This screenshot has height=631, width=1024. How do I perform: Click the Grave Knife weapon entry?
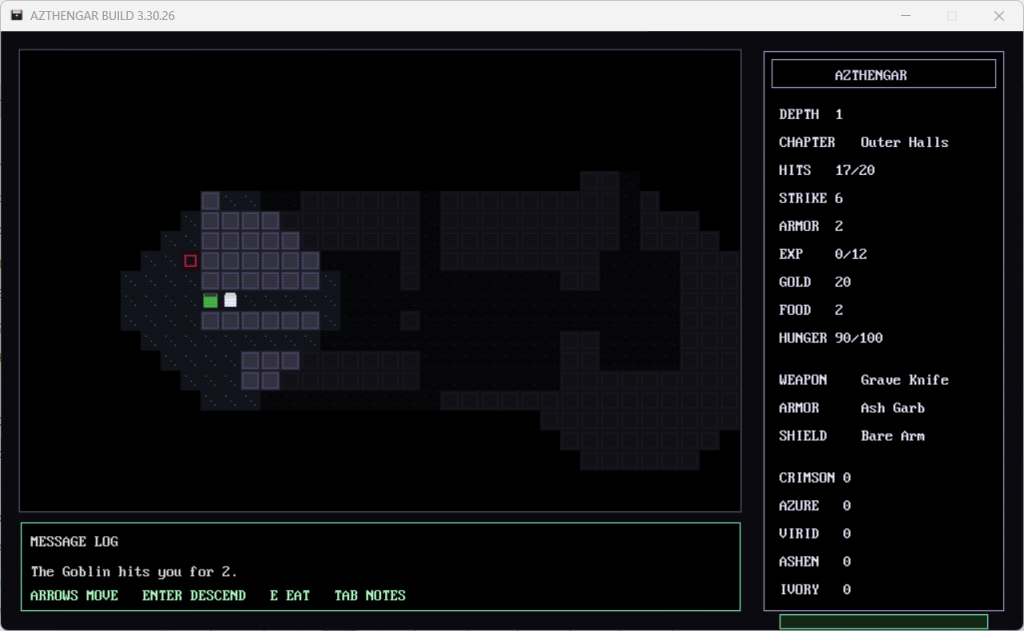pyautogui.click(x=904, y=380)
